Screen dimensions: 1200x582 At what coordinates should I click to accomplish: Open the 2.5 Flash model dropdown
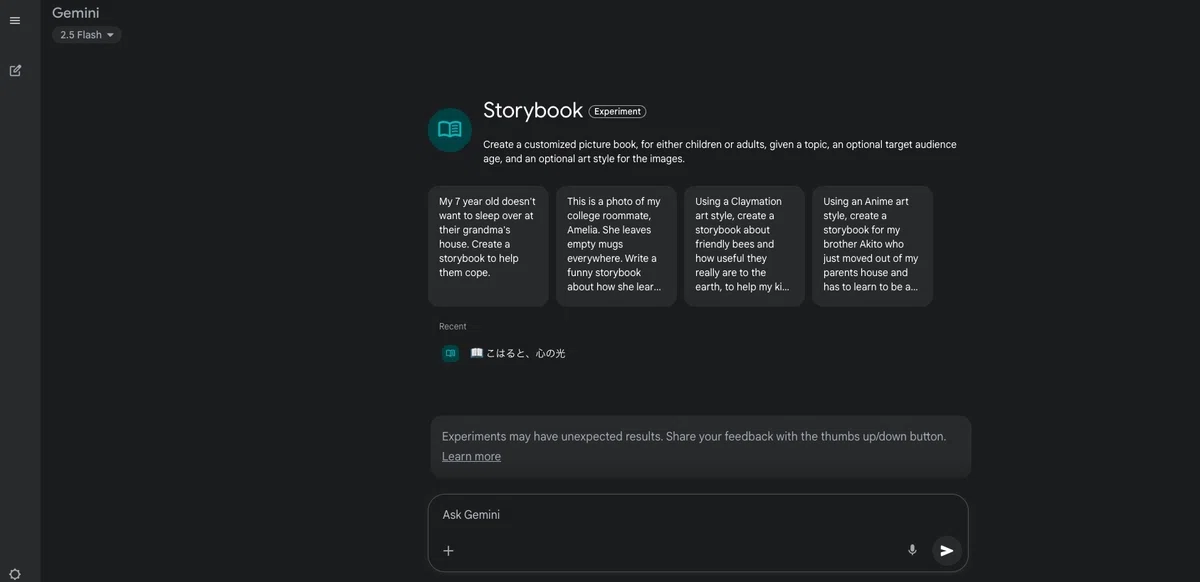click(x=87, y=35)
